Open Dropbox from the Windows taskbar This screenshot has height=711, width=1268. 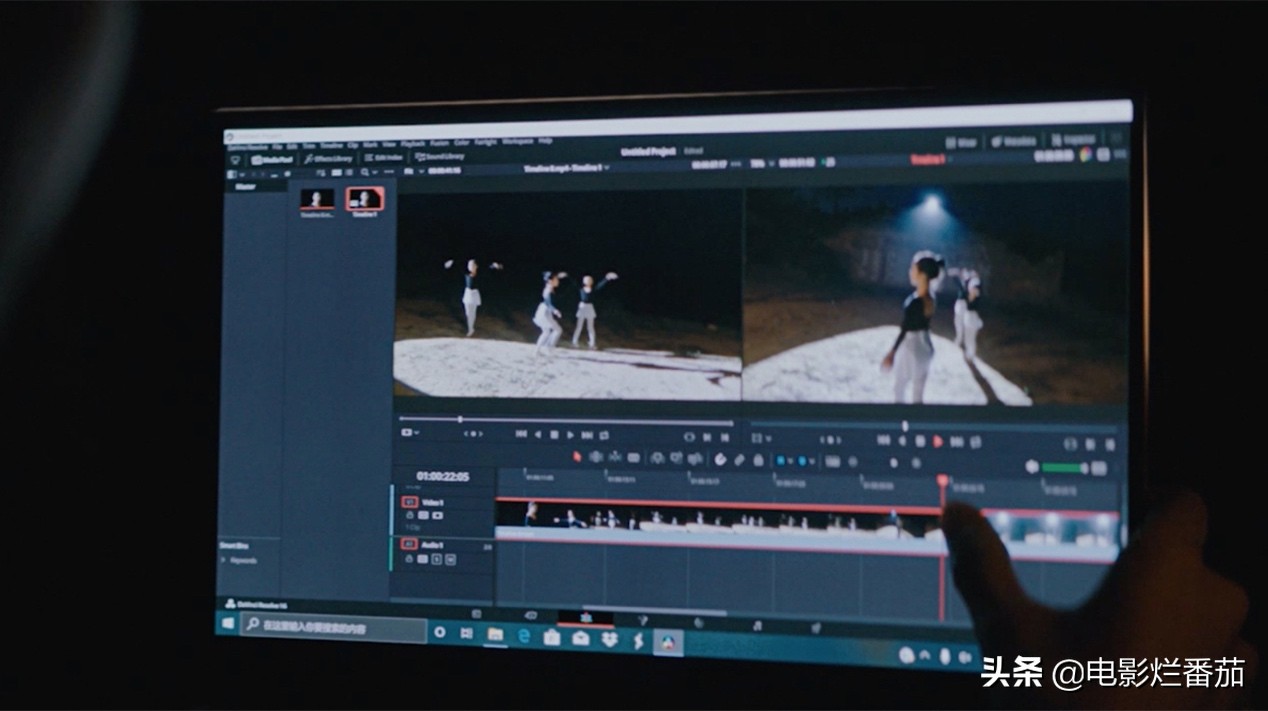point(609,639)
